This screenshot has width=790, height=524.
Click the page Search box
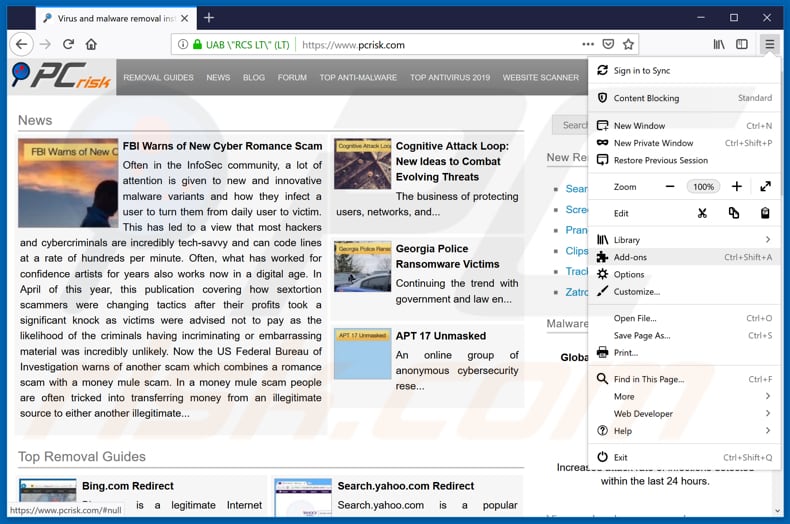pyautogui.click(x=570, y=125)
